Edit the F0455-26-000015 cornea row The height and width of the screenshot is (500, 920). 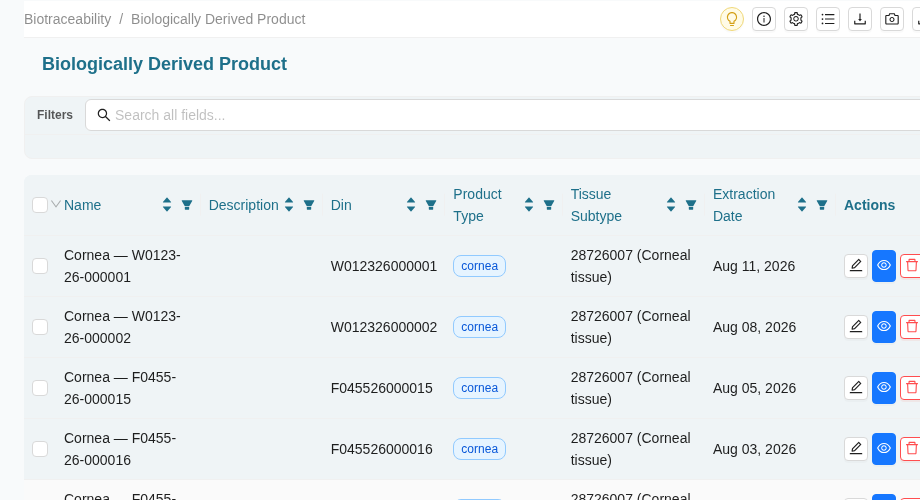[x=856, y=388]
